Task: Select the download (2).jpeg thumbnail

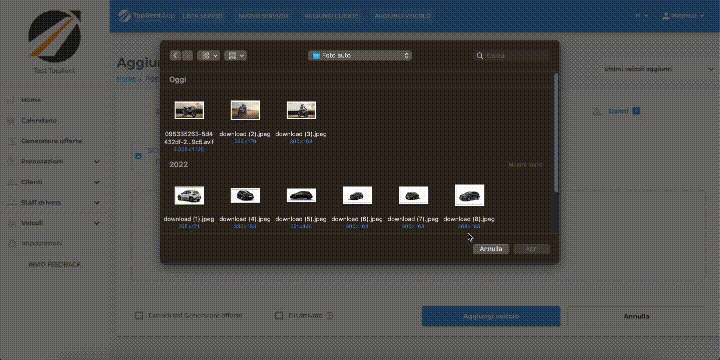Action: tap(245, 110)
